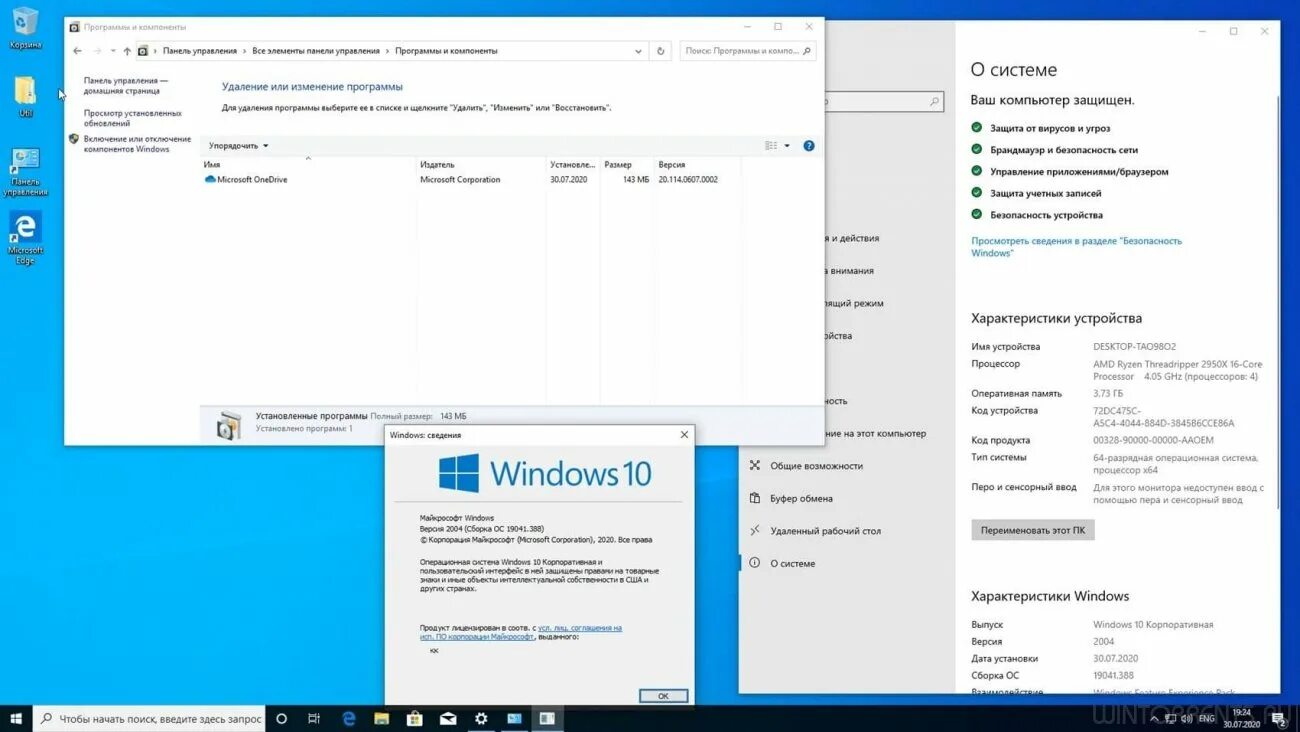This screenshot has height=732, width=1300.
Task: Refresh the Programs and Features address bar
Action: 660,51
